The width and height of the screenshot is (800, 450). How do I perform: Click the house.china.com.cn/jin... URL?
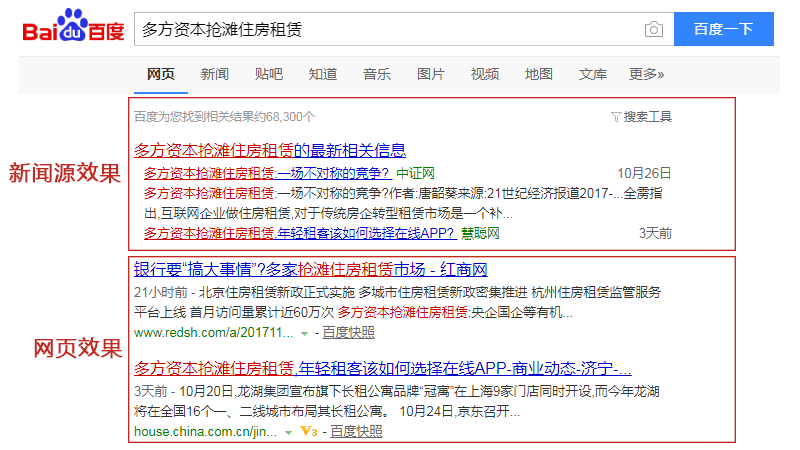[205, 432]
